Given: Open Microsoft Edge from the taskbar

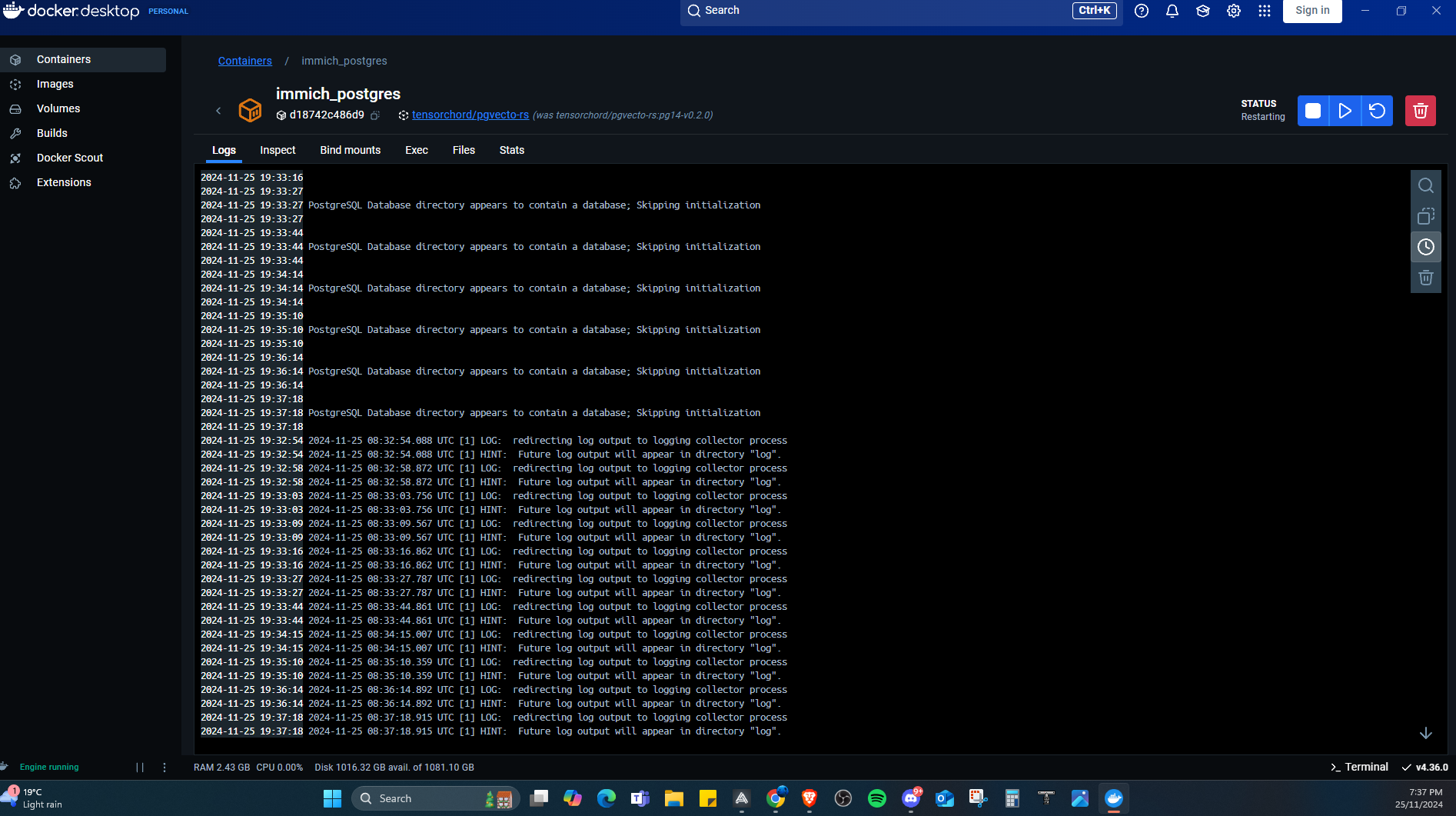Looking at the screenshot, I should point(607,798).
